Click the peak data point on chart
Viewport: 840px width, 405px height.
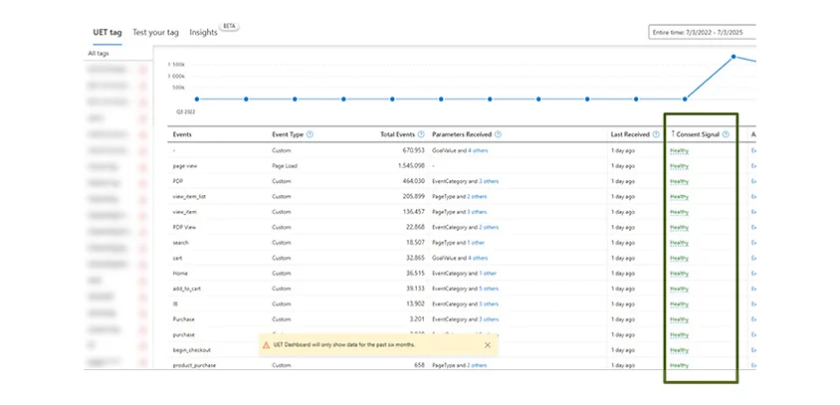[734, 56]
